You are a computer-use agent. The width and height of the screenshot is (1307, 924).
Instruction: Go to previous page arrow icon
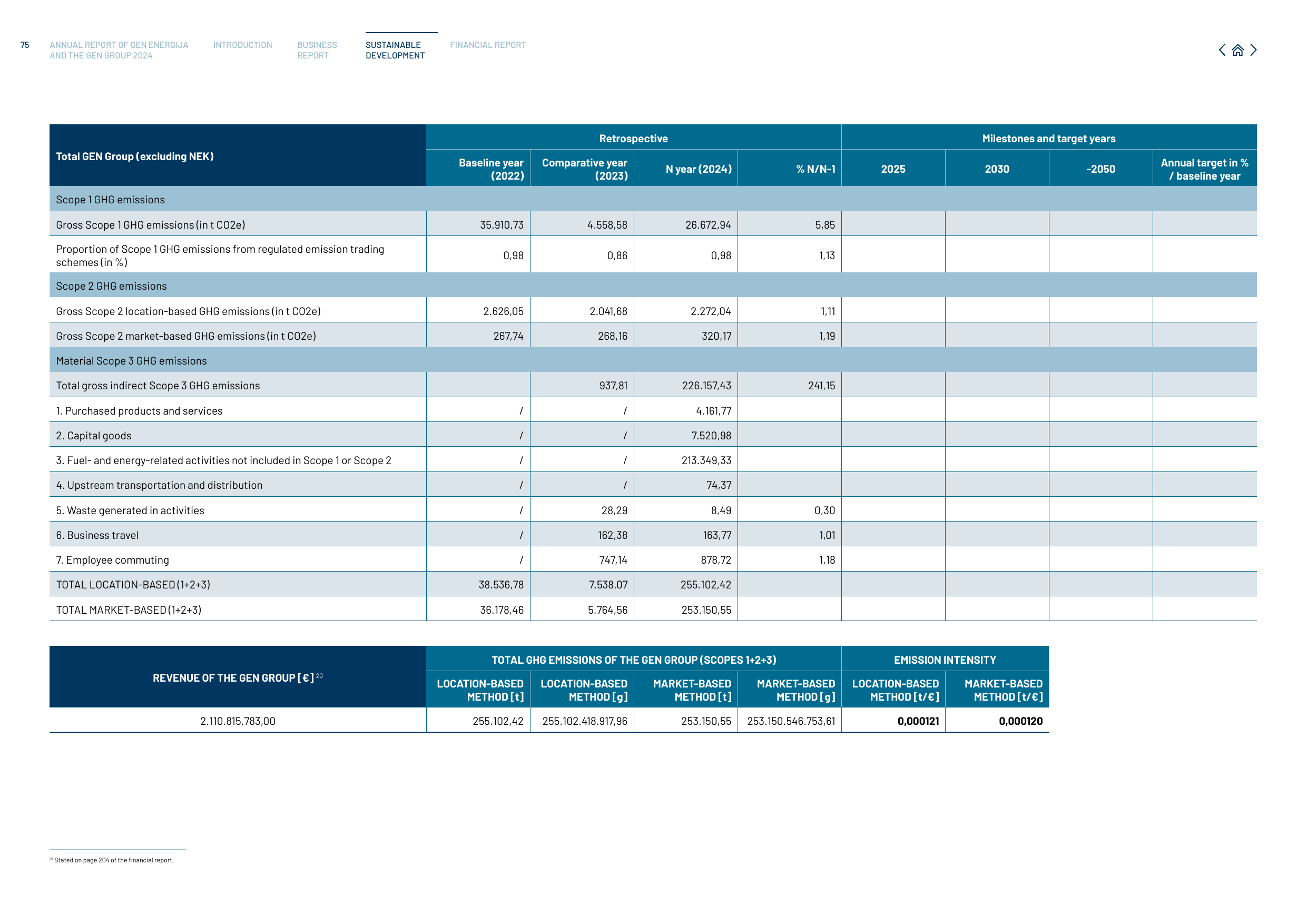1222,50
